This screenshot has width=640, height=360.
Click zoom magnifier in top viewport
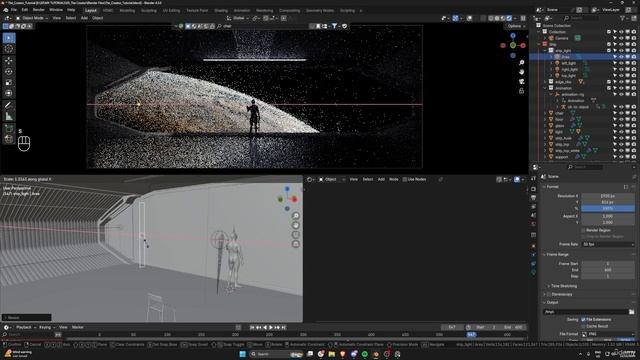click(521, 63)
